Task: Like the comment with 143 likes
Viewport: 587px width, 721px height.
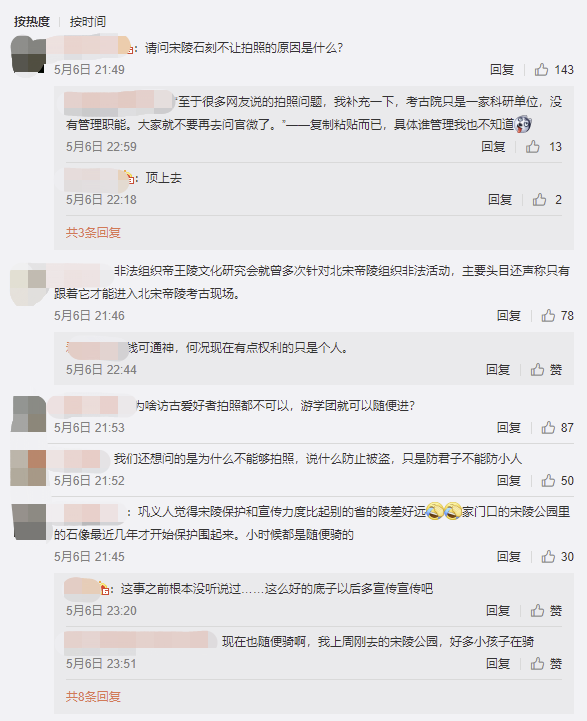Action: [541, 69]
